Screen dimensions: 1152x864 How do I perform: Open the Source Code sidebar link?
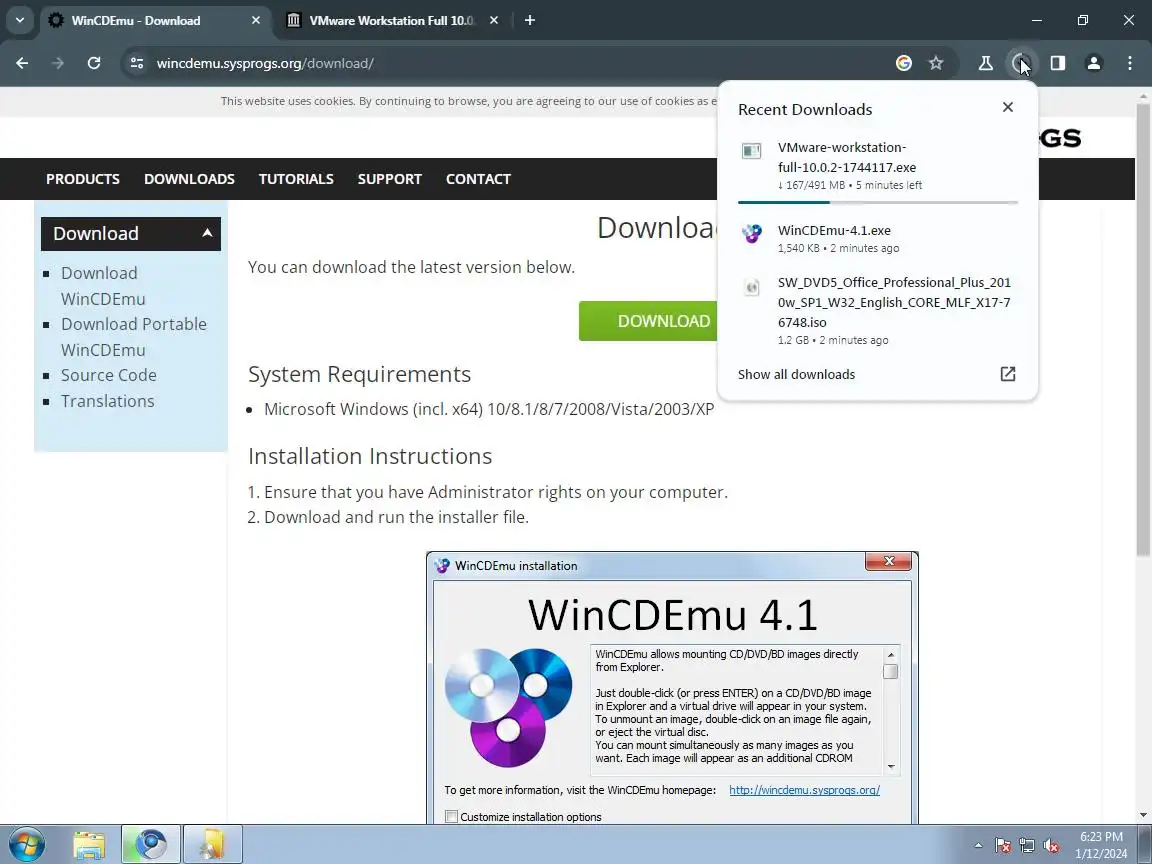(x=109, y=375)
